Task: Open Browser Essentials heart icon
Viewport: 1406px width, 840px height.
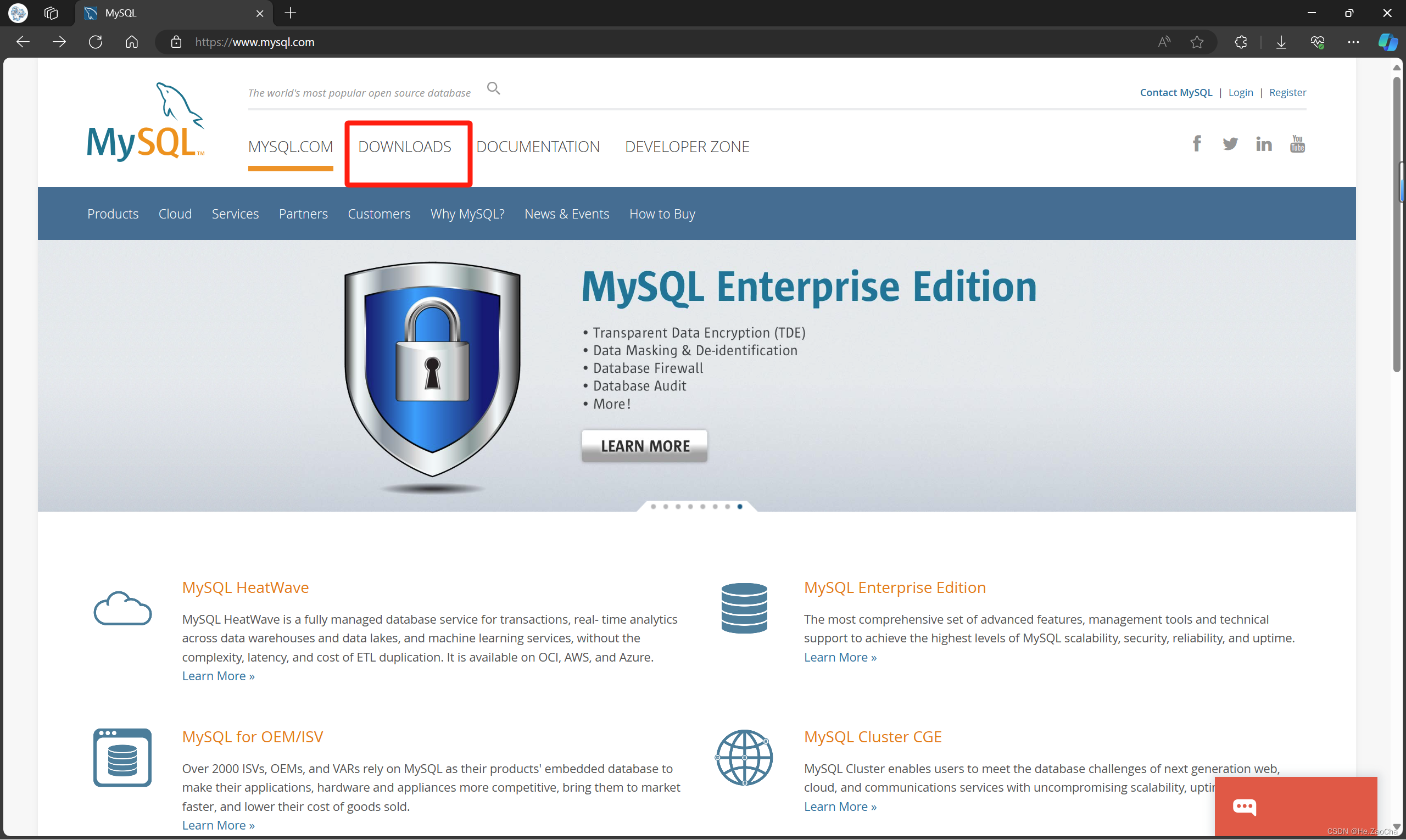Action: (1317, 42)
